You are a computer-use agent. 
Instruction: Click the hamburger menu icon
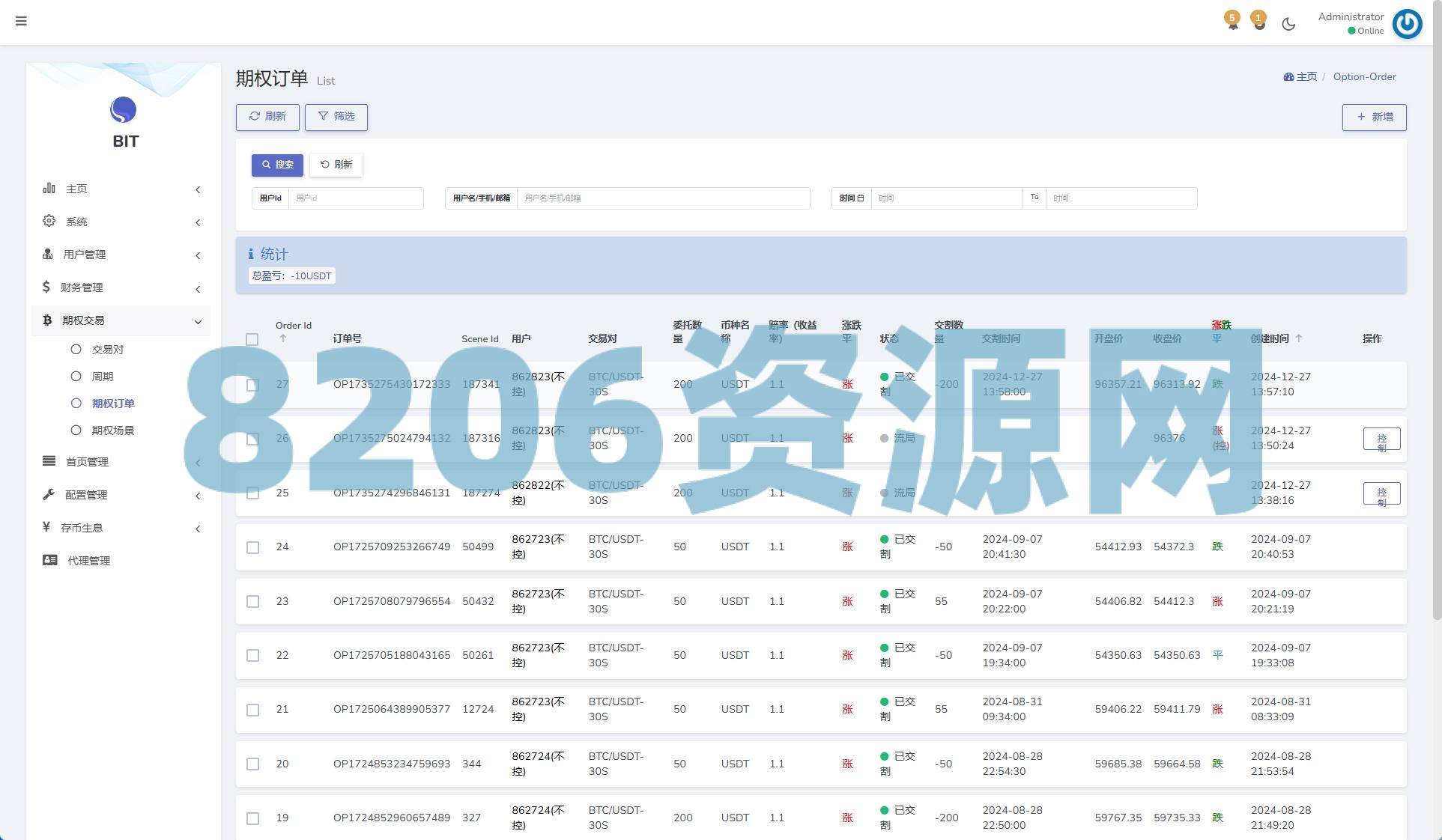[x=21, y=21]
